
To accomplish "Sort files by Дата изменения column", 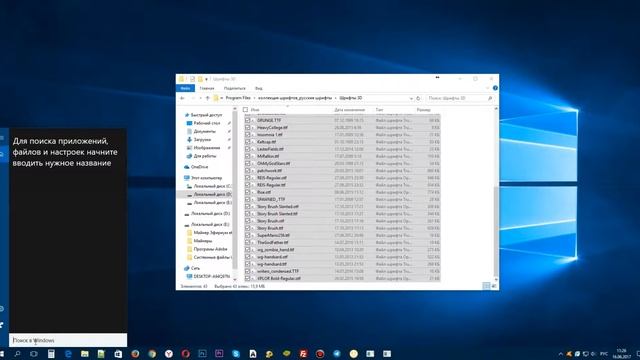I will pyautogui.click(x=349, y=110).
